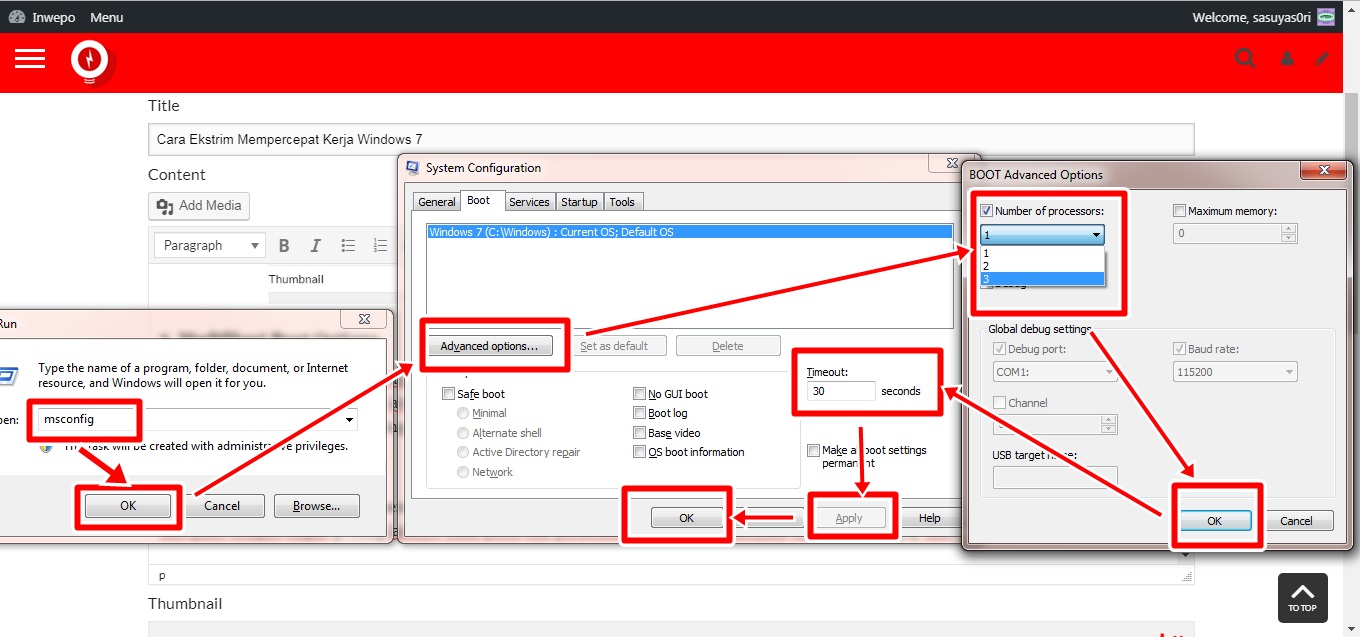The height and width of the screenshot is (637, 1360).
Task: Toggle the Number of processors checkbox
Action: coord(987,211)
